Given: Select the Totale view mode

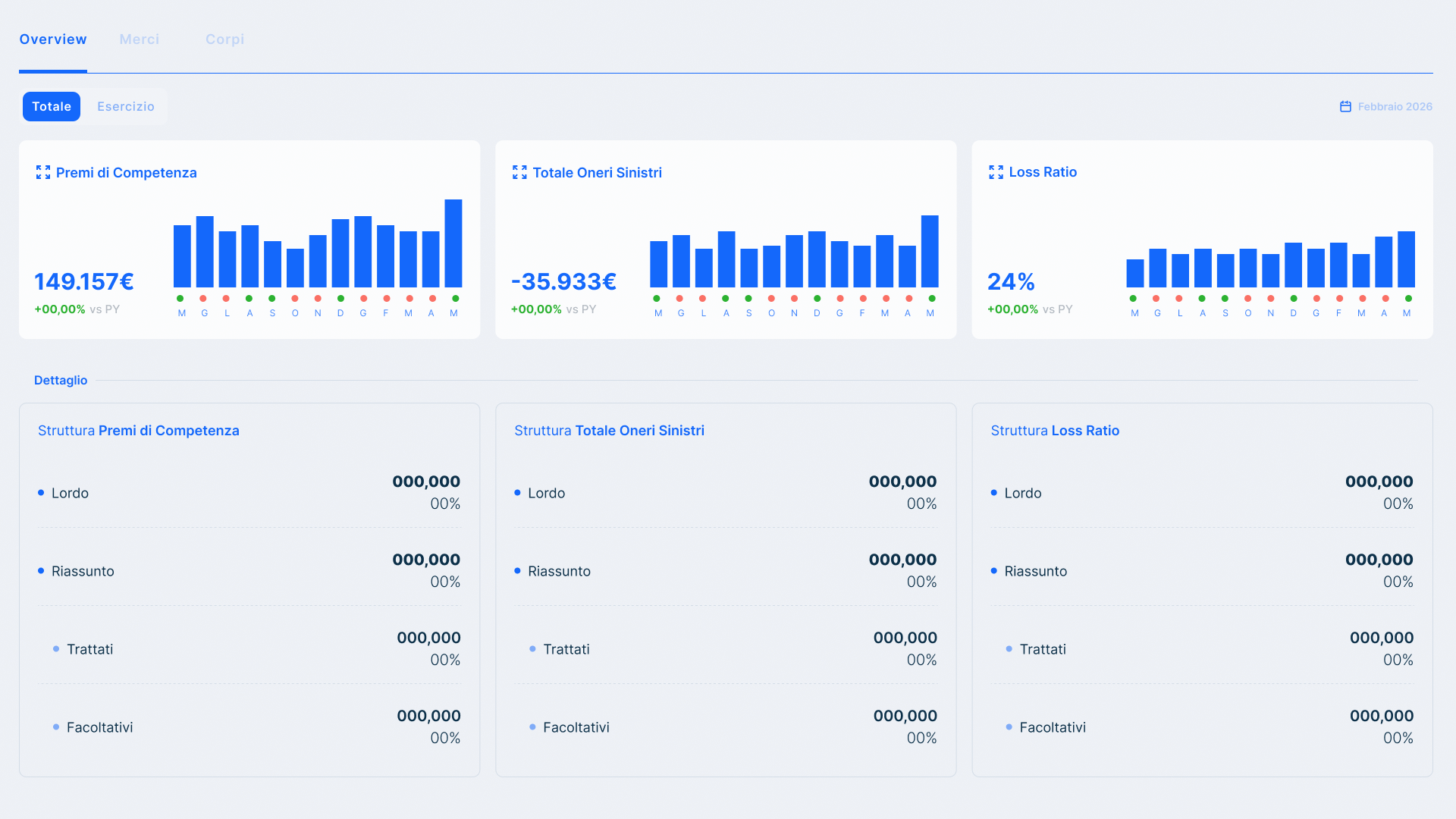Looking at the screenshot, I should pos(51,106).
